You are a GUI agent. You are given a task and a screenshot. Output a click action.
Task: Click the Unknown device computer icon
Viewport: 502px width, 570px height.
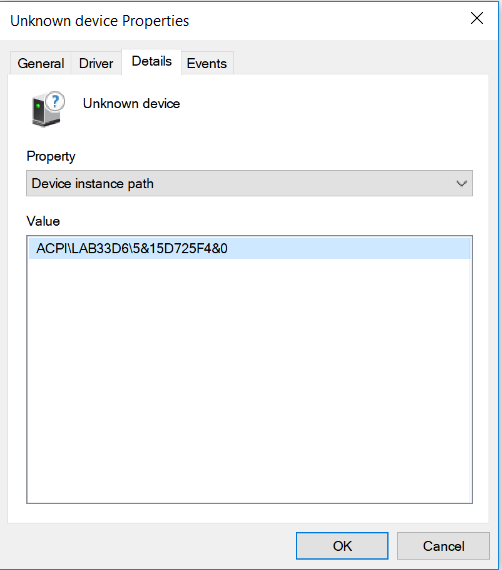coord(48,109)
